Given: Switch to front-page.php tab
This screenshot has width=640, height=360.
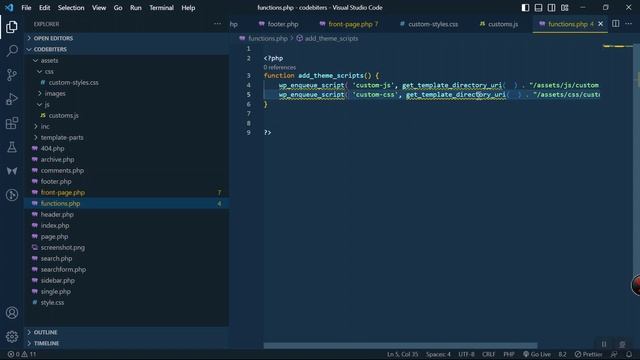Looking at the screenshot, I should [350, 24].
